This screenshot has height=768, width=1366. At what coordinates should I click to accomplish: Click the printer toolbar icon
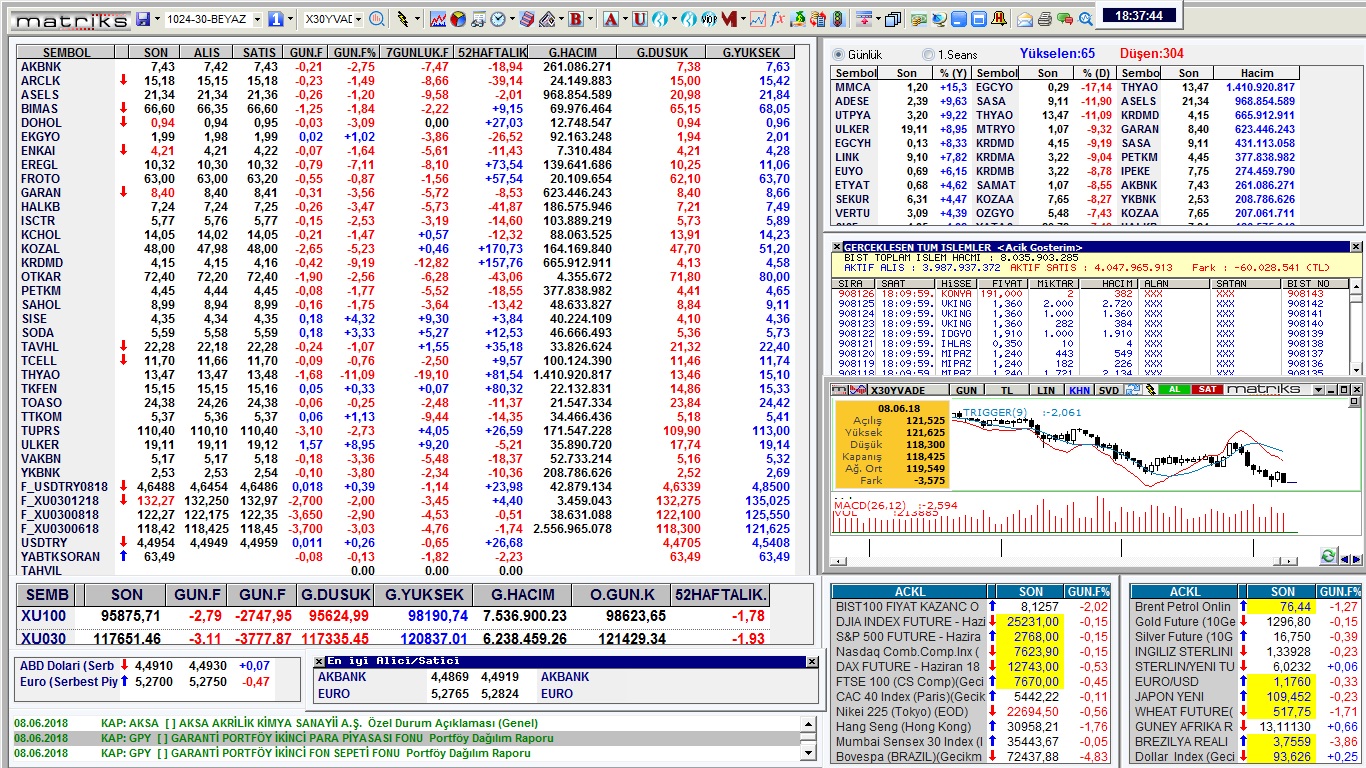[1045, 19]
